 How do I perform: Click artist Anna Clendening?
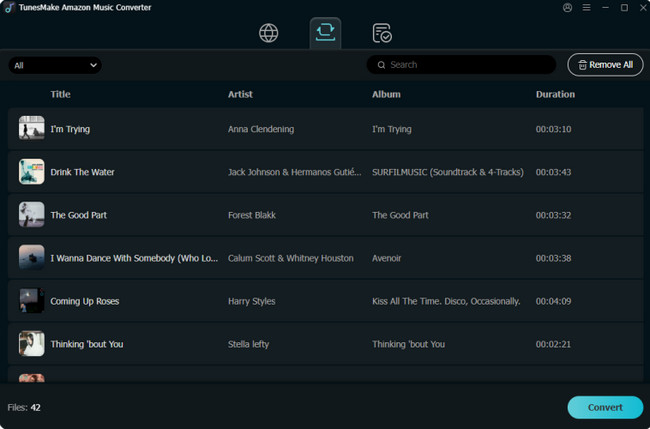pyautogui.click(x=261, y=129)
